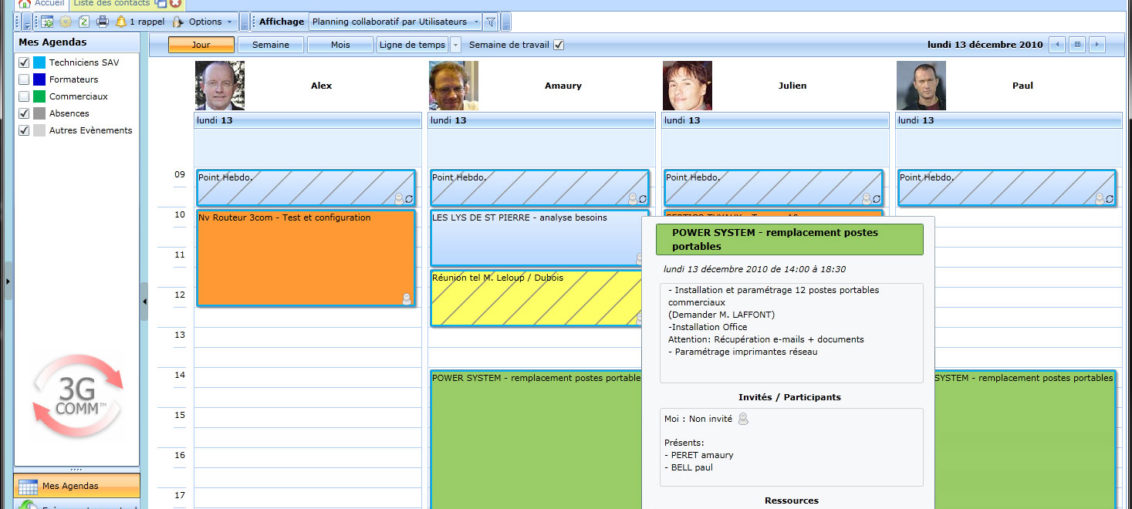Uncheck the Autres Evènements checkbox
Viewport: 1132px width, 509px height.
tap(24, 131)
